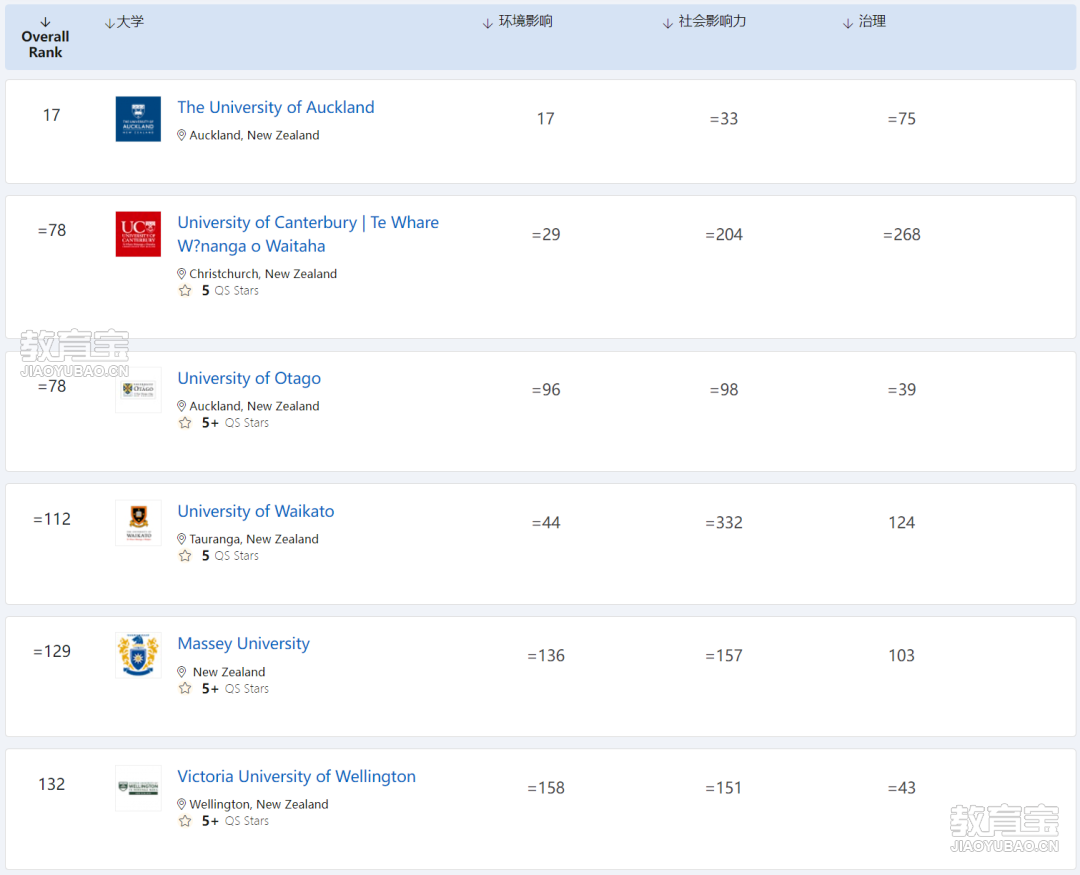Select Victoria Wellington social value =151

click(x=724, y=788)
